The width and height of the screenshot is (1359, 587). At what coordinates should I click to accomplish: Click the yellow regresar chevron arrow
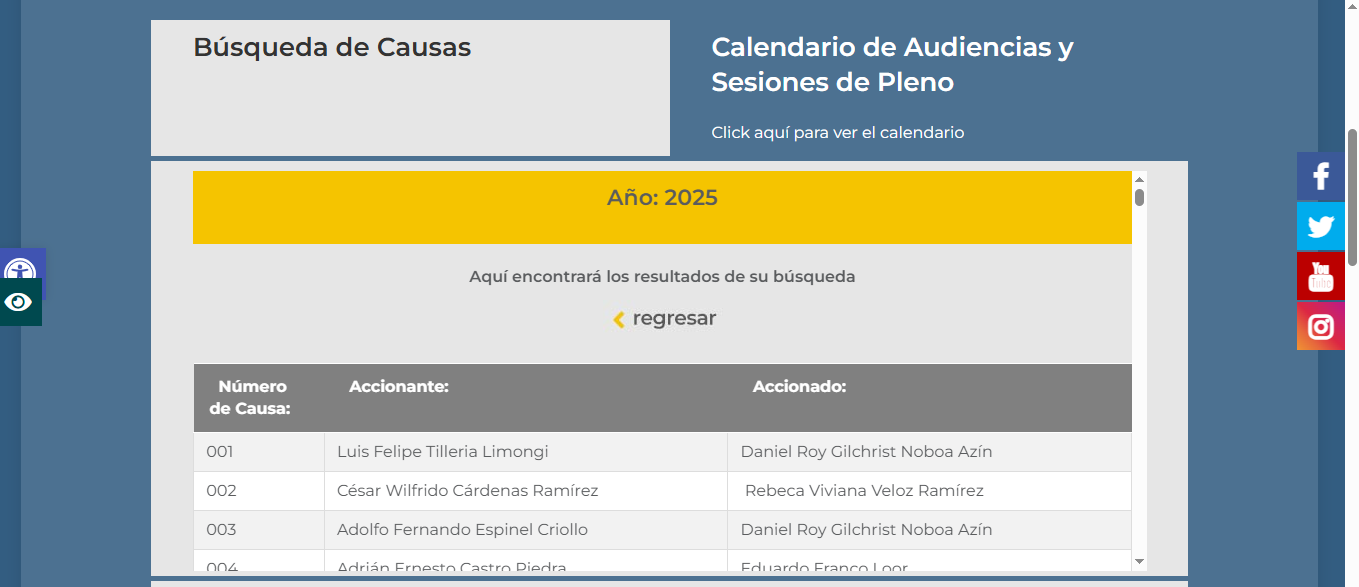619,319
